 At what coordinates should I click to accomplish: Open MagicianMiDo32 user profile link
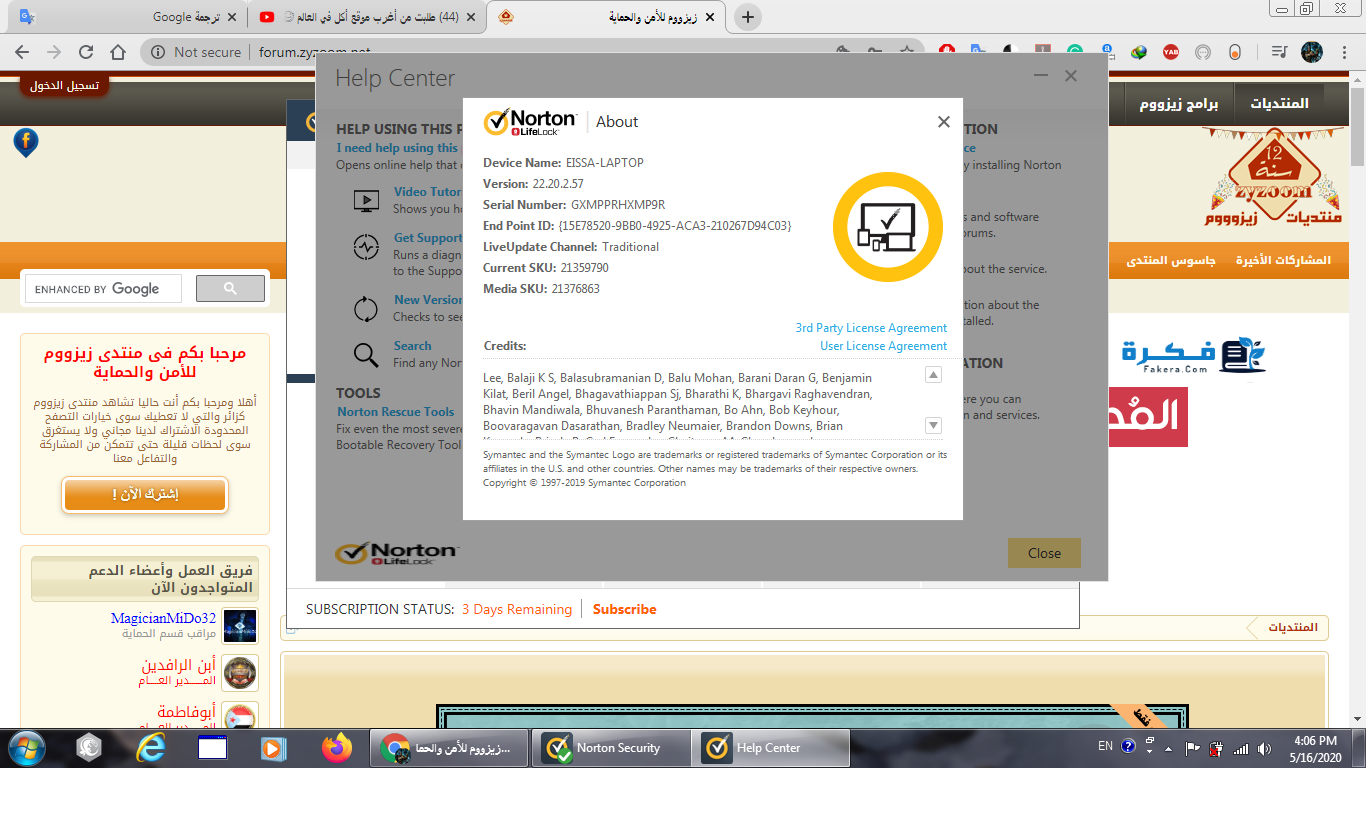pos(163,619)
